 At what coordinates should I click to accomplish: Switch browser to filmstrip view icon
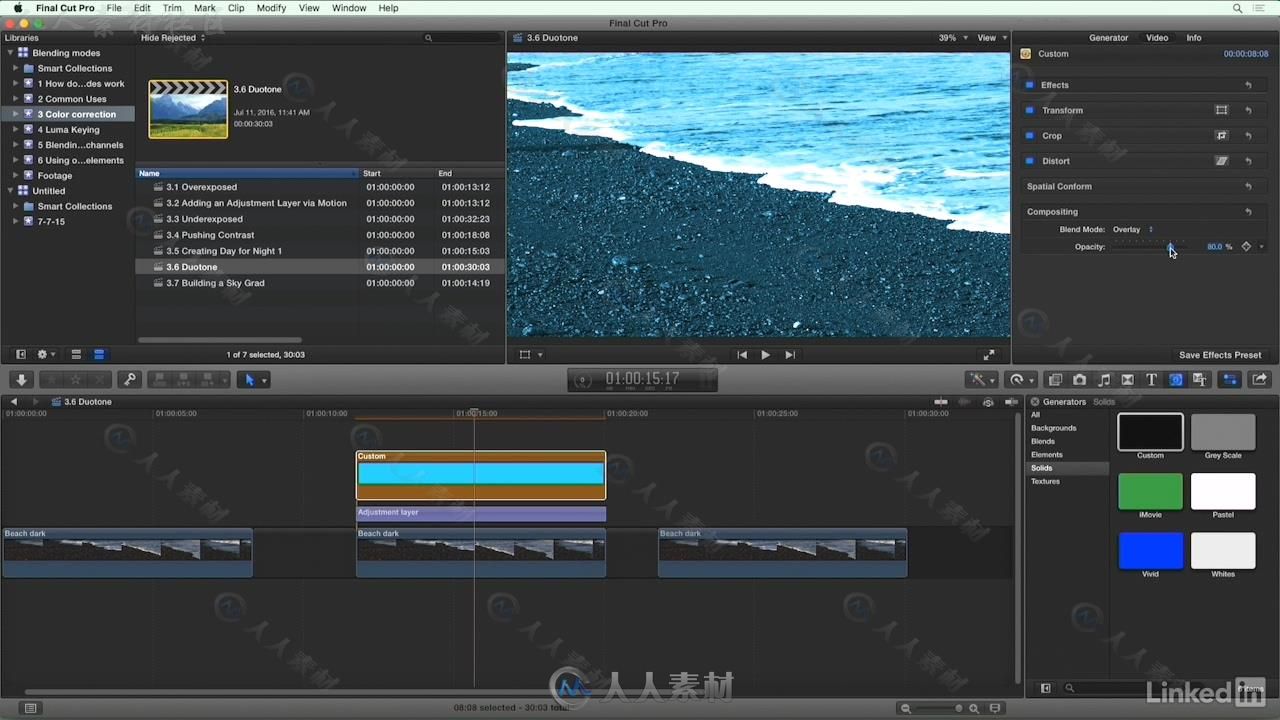pos(76,355)
